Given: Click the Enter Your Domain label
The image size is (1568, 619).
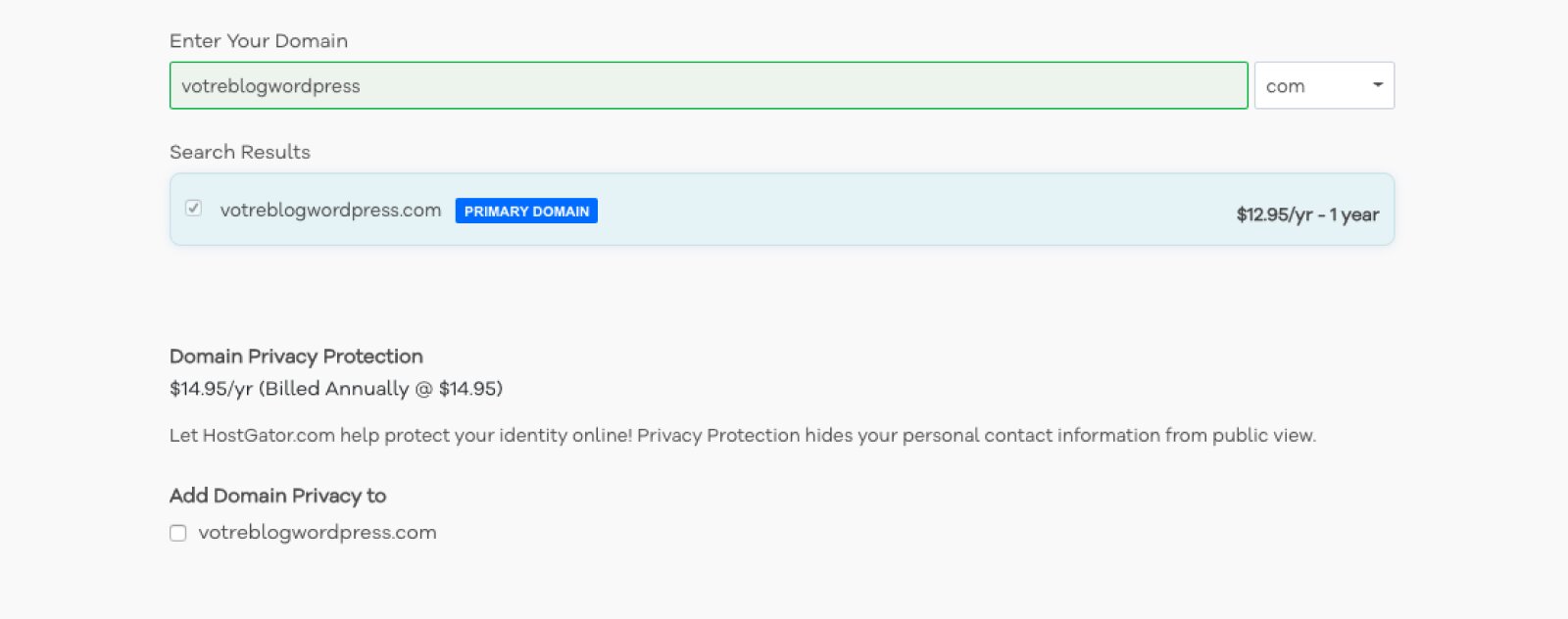Looking at the screenshot, I should pos(259,40).
